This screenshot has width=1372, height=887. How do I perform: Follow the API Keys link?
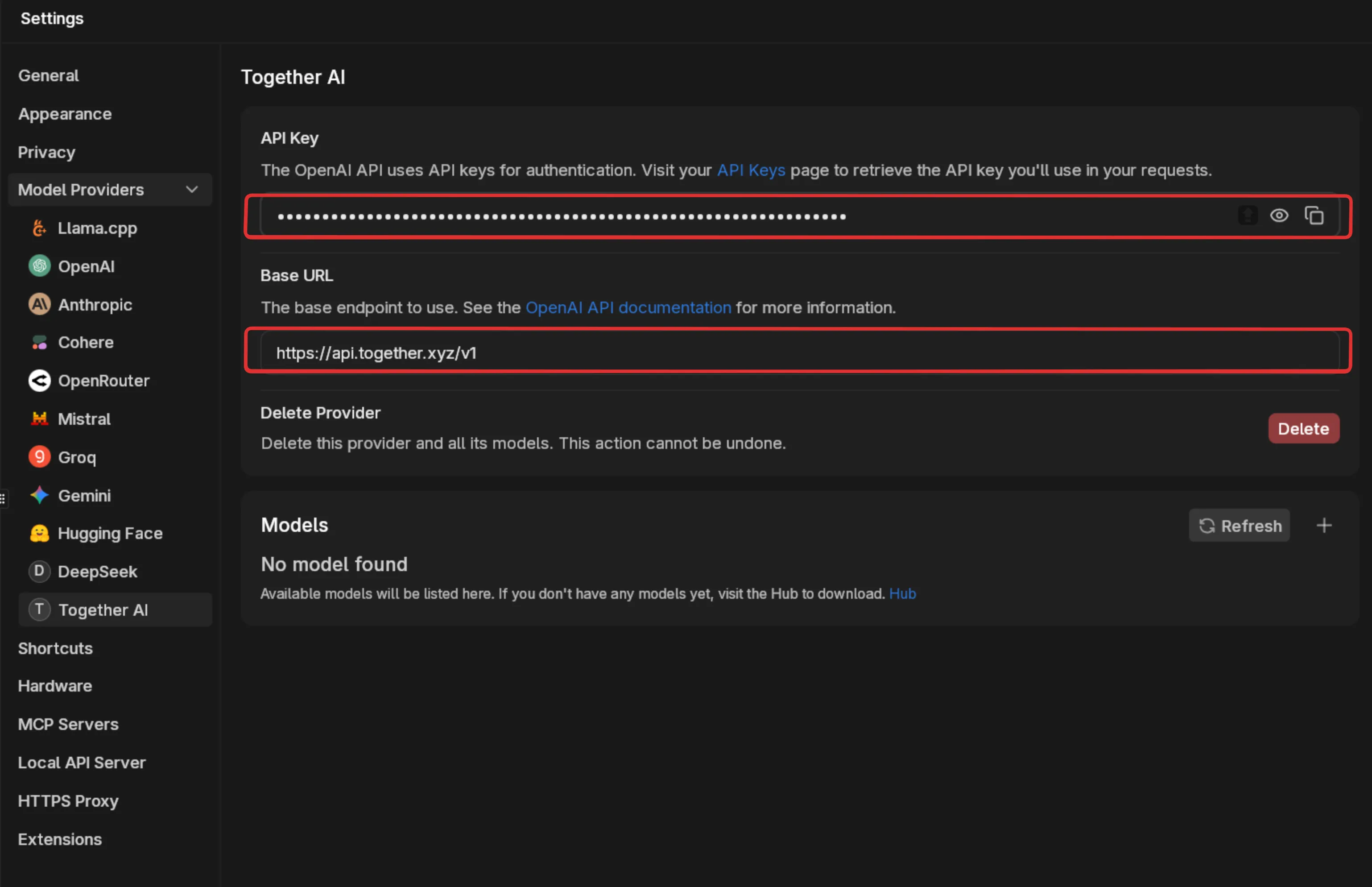pos(750,170)
